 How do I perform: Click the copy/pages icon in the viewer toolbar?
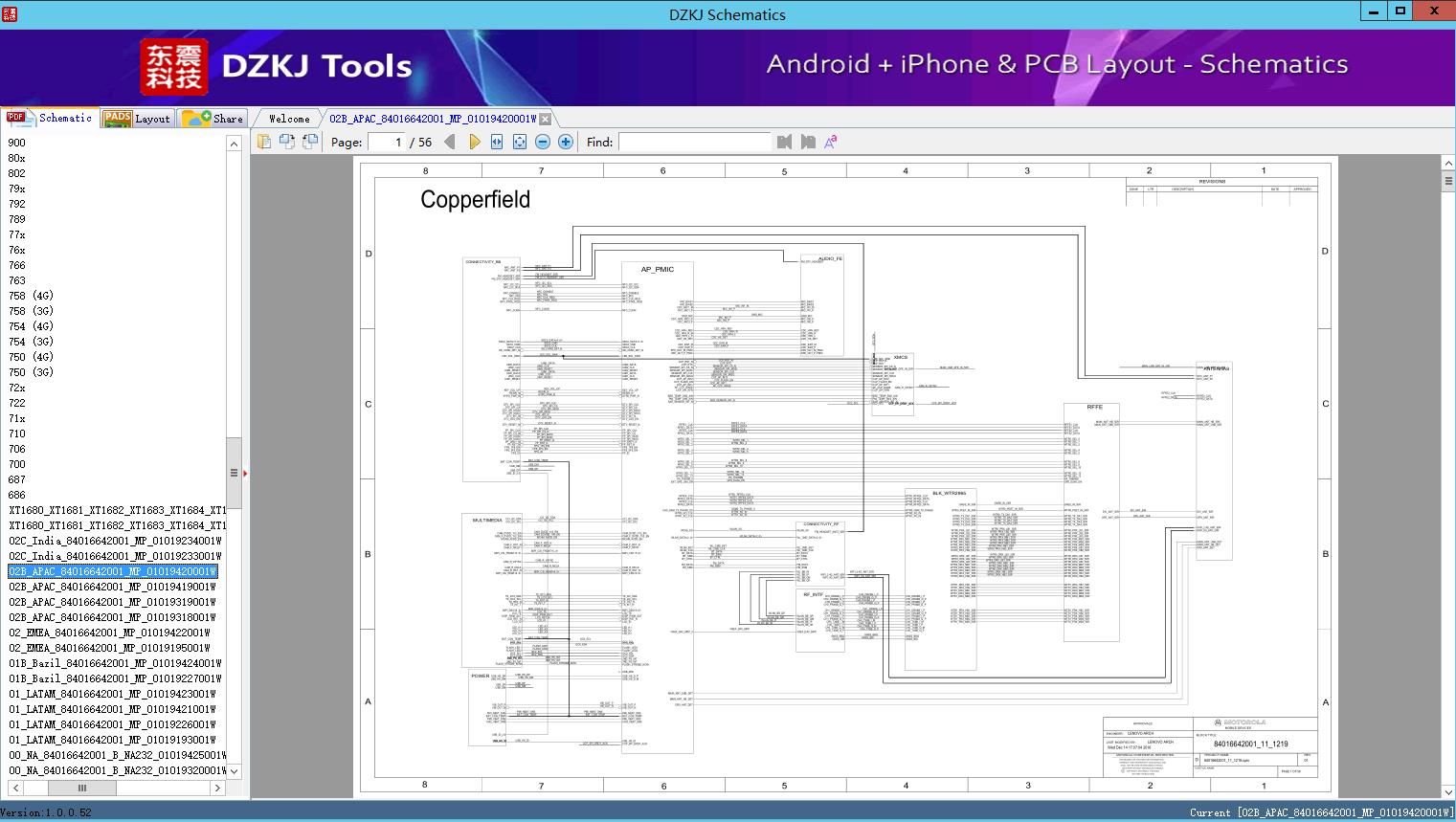tap(264, 142)
